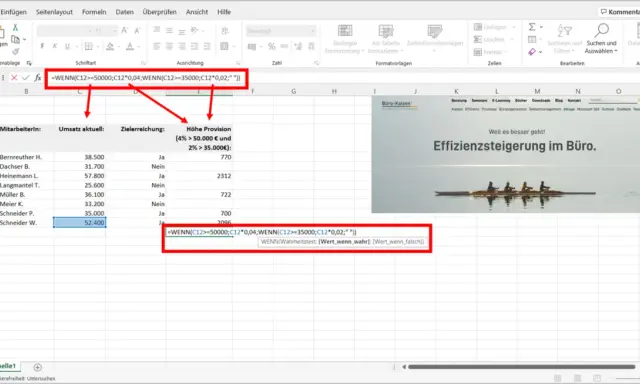Select the Format Painter brush
This screenshot has width=640, height=384.
[x=16, y=51]
